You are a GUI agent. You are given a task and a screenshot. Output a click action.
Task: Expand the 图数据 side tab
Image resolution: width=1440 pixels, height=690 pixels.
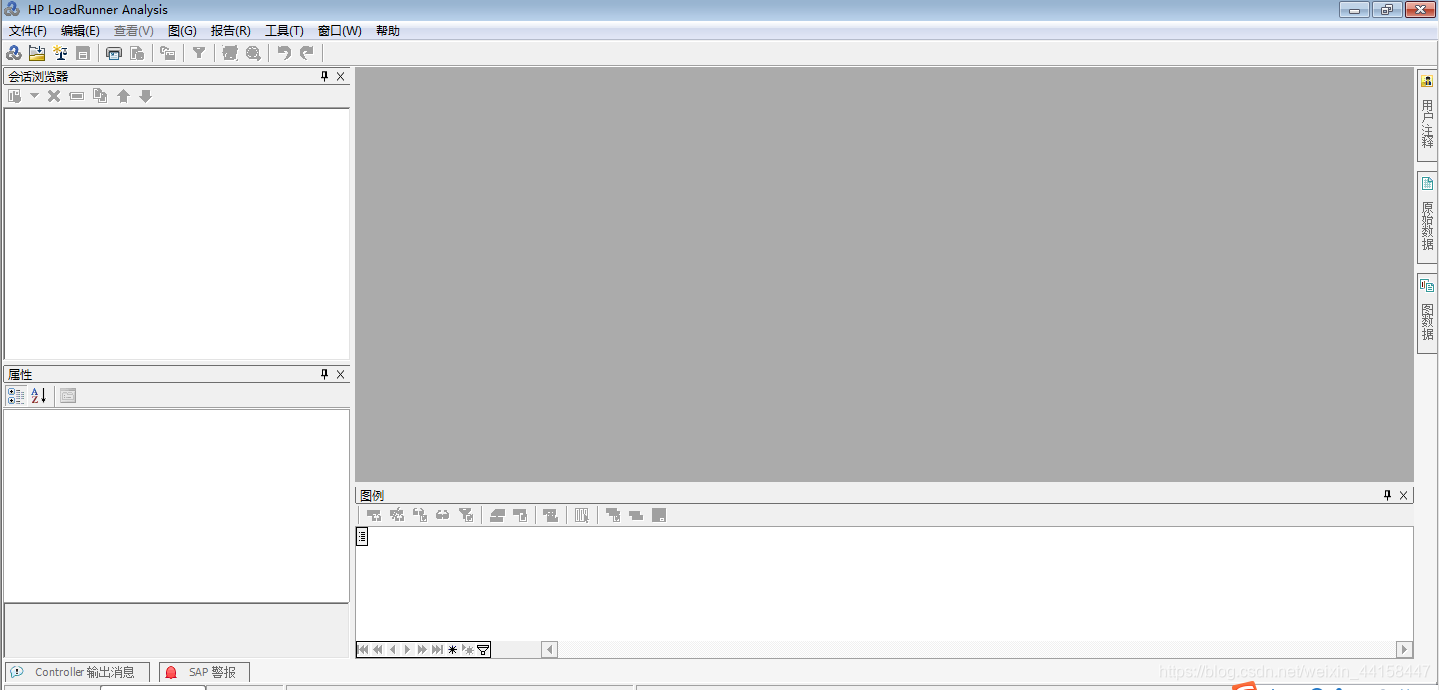point(1427,312)
